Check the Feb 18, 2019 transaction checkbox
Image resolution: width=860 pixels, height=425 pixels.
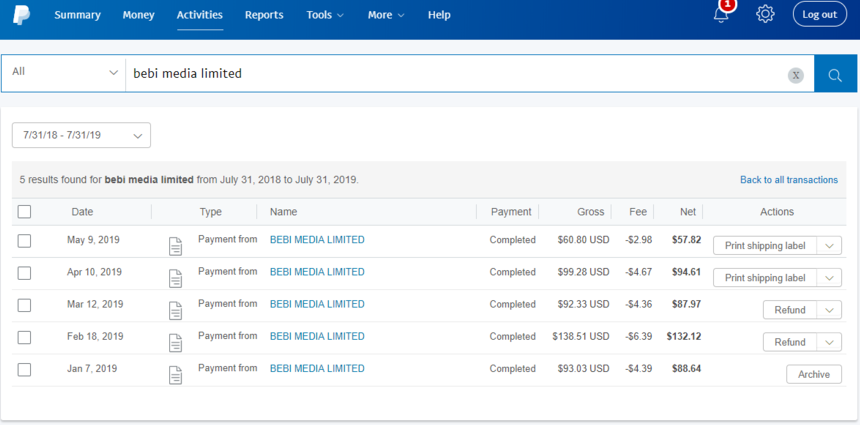[x=25, y=337]
